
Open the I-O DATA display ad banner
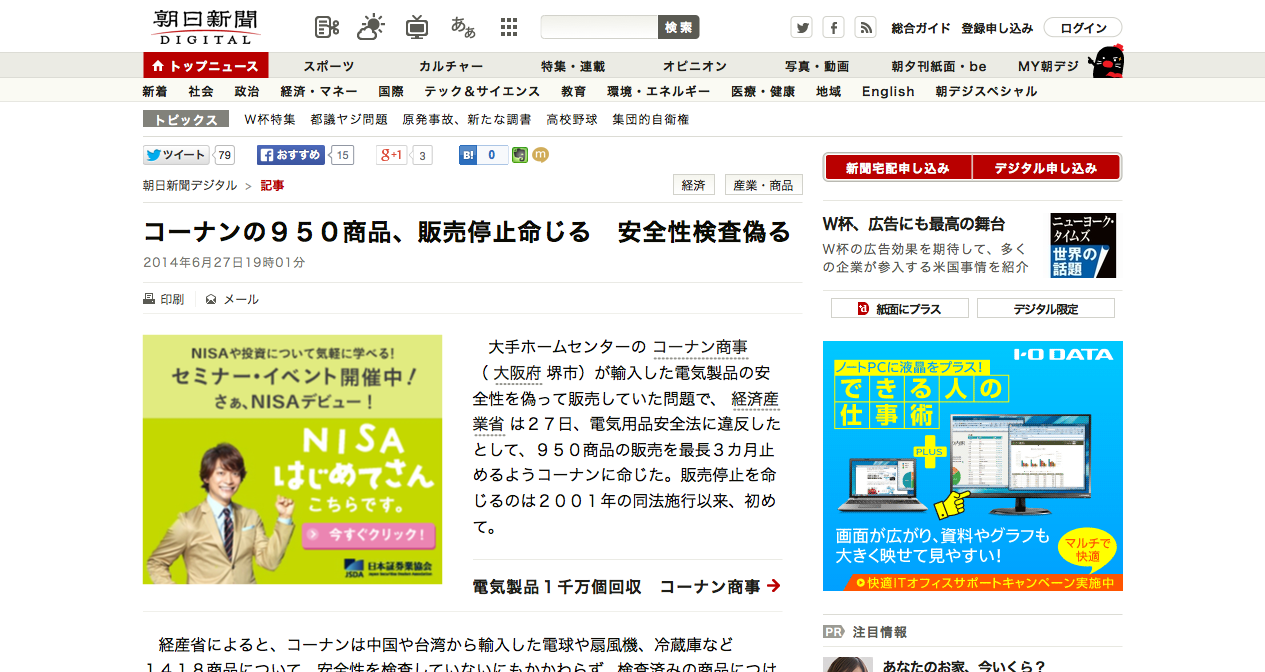pos(973,466)
